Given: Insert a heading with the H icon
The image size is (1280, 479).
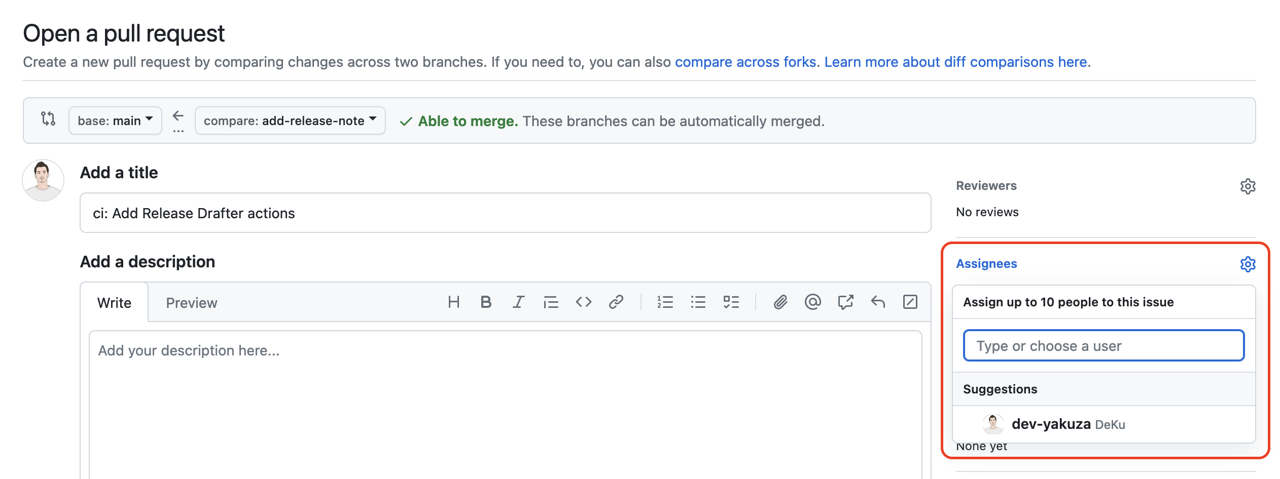Looking at the screenshot, I should coord(453,302).
